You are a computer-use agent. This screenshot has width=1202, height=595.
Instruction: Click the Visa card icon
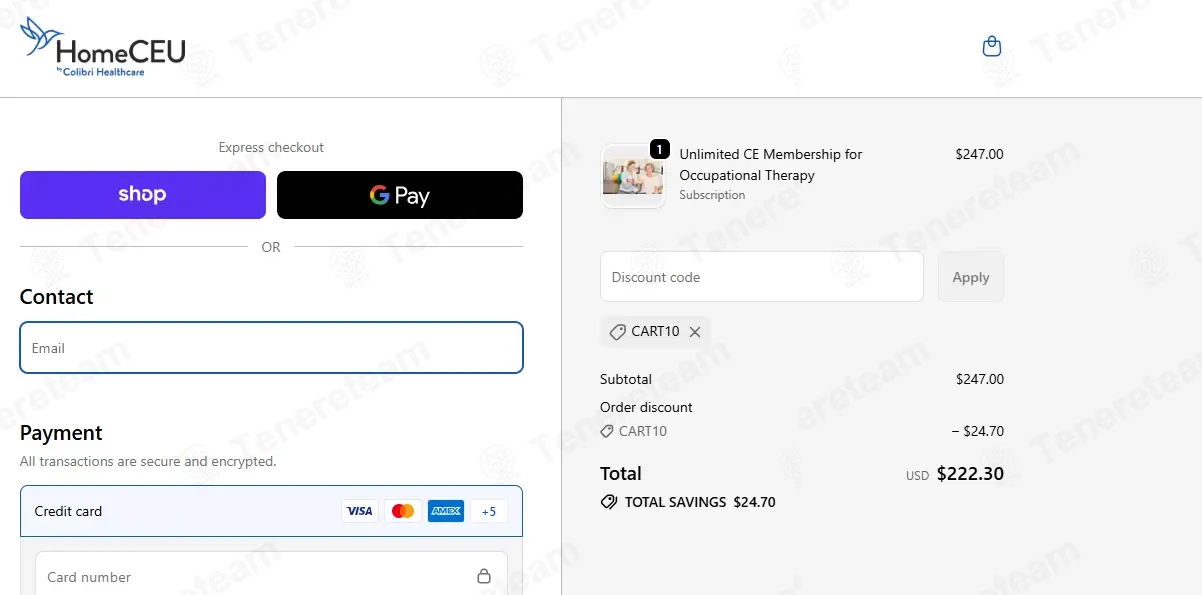(359, 511)
